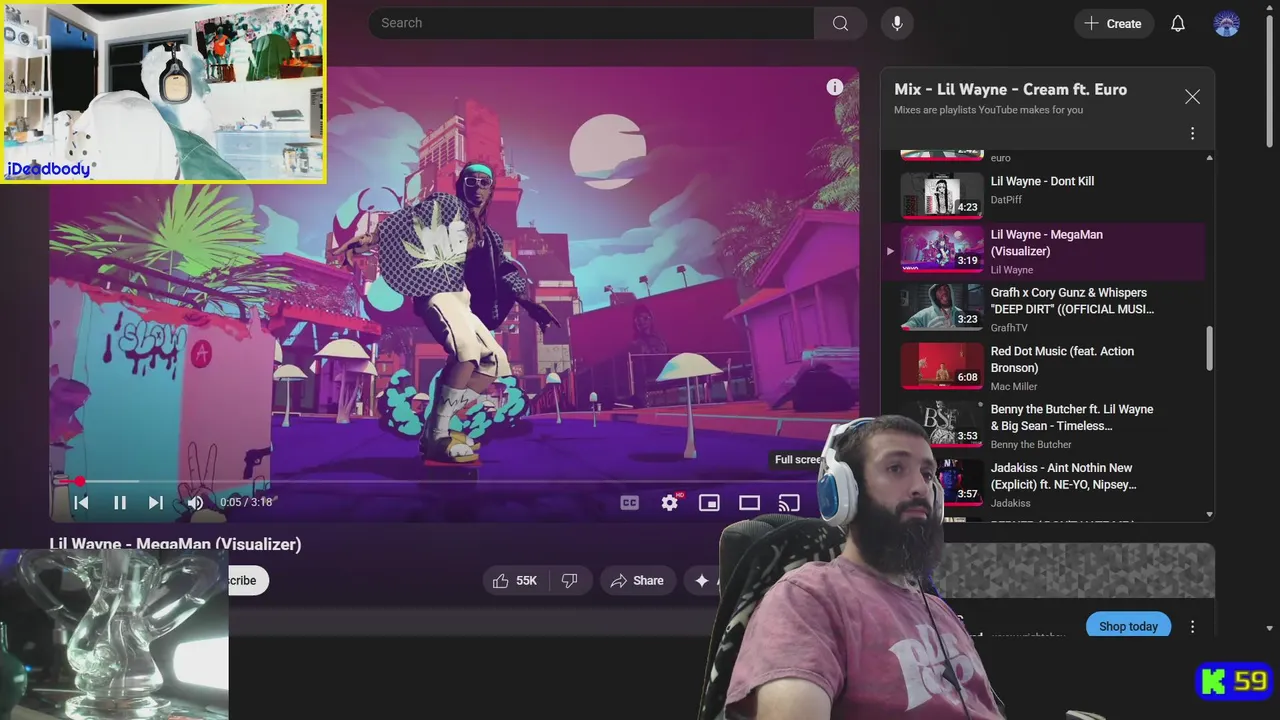
Task: Go to previous video in playlist
Action: click(x=82, y=503)
